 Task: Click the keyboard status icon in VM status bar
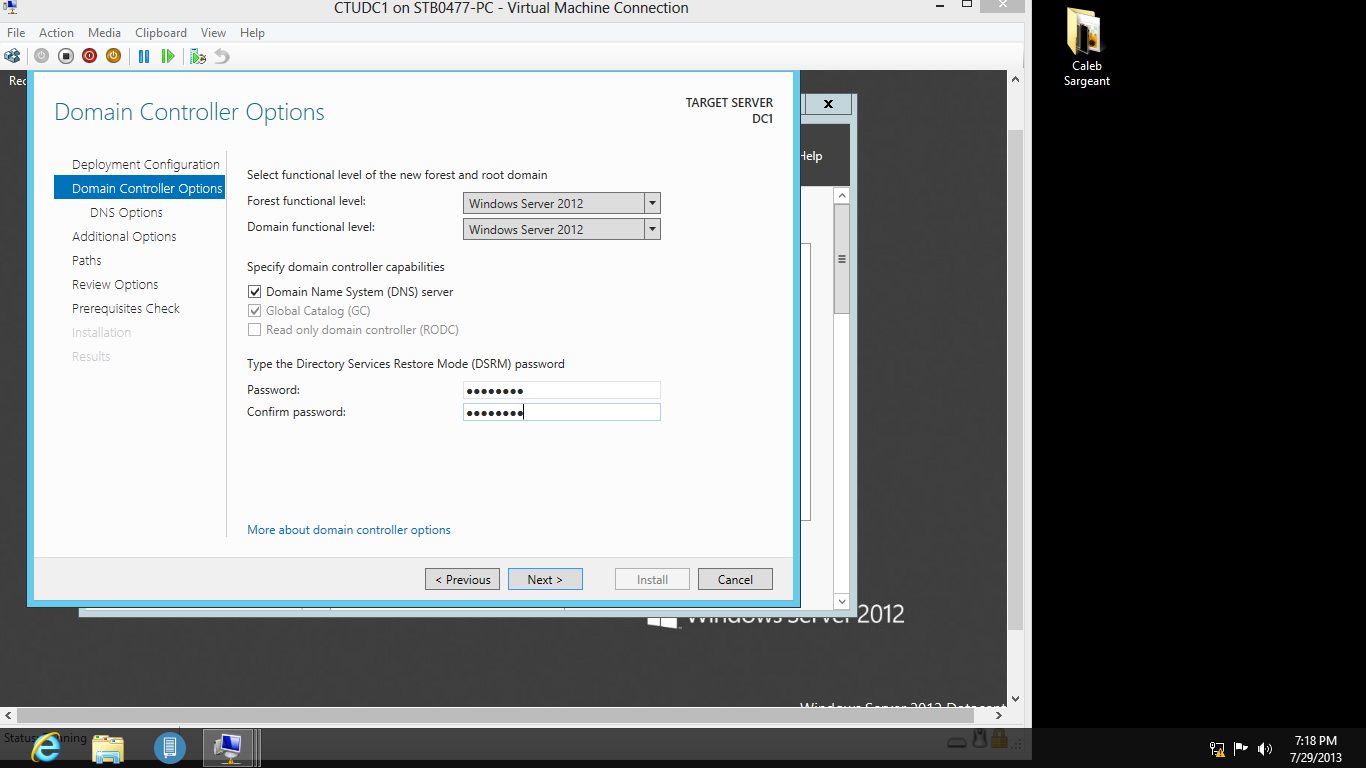pos(957,741)
